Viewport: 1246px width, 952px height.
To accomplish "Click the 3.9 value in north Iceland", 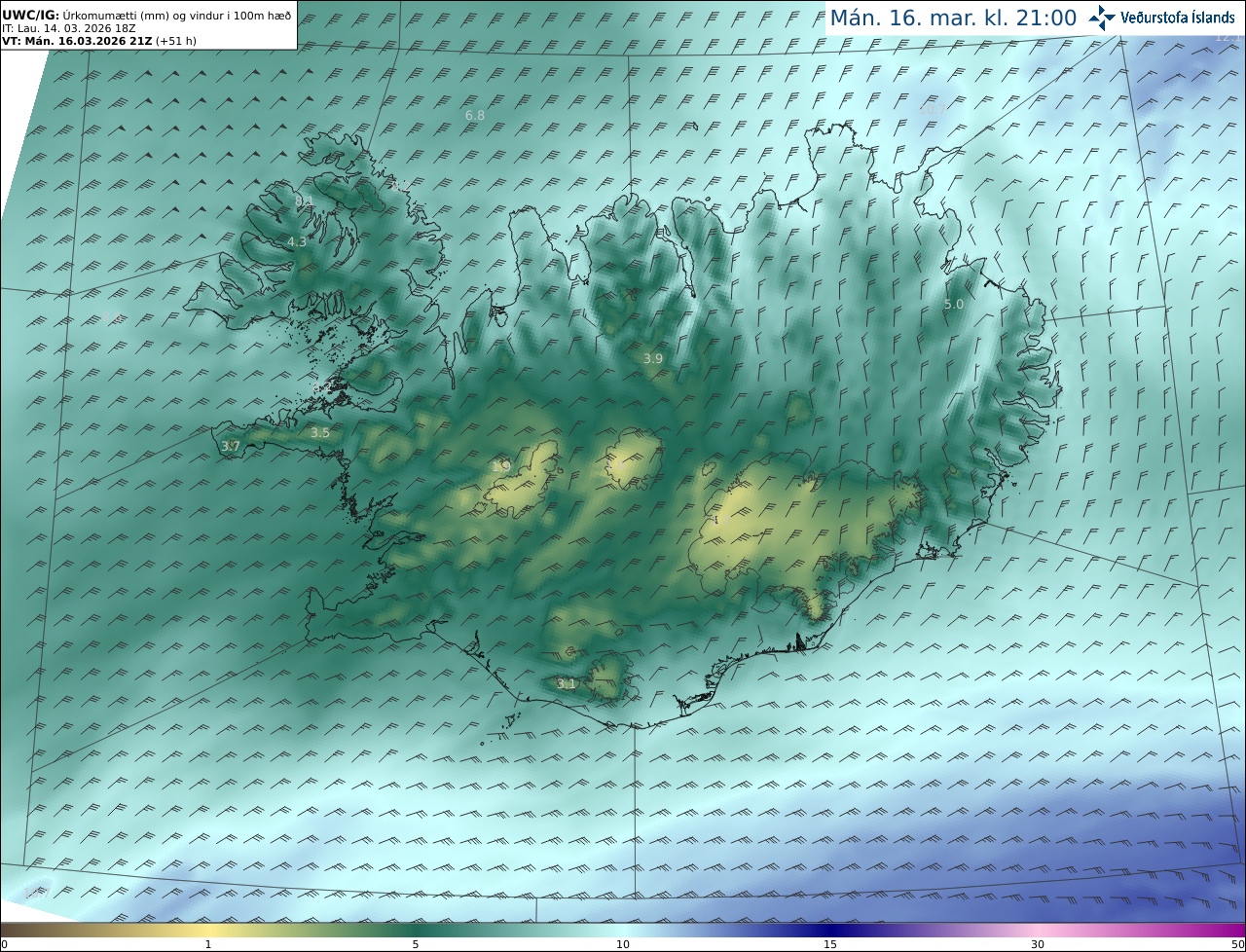I will [653, 358].
